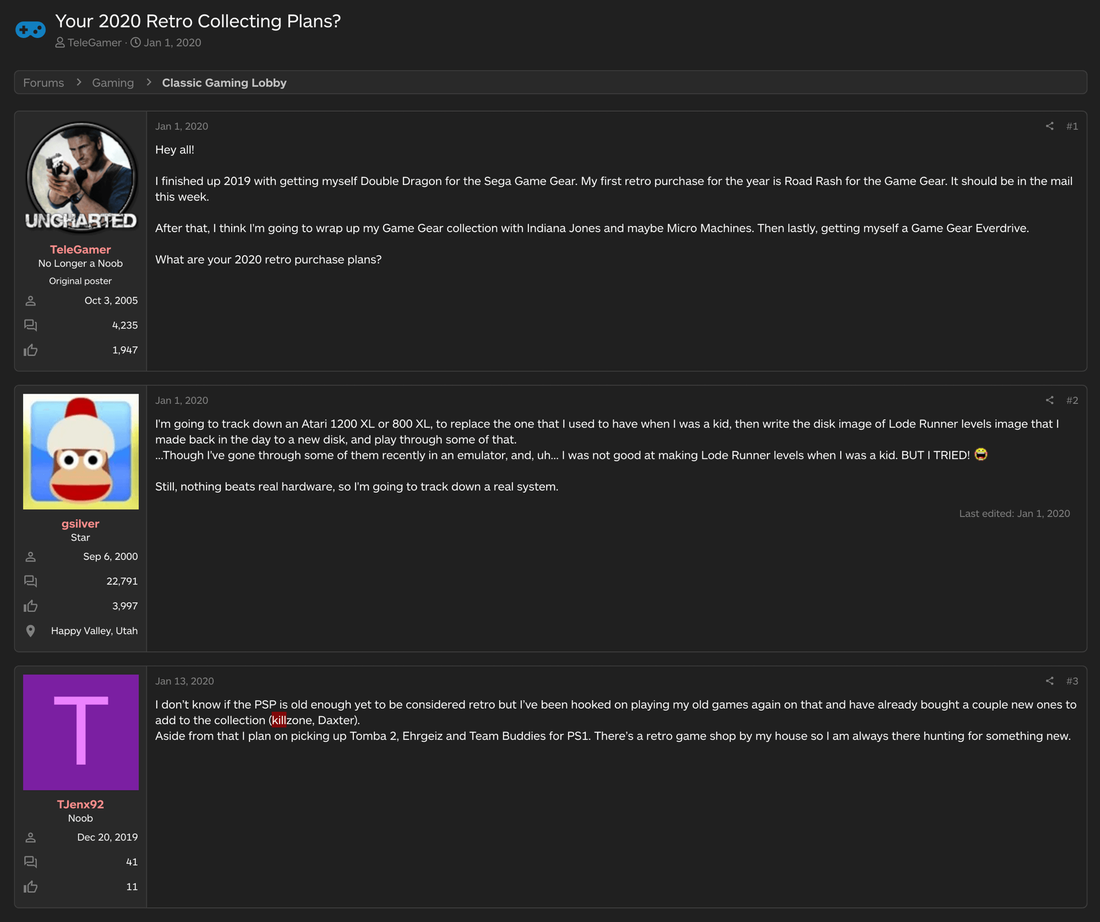Click the blue gamepad forum icon
Image resolution: width=1100 pixels, height=922 pixels.
tap(30, 30)
